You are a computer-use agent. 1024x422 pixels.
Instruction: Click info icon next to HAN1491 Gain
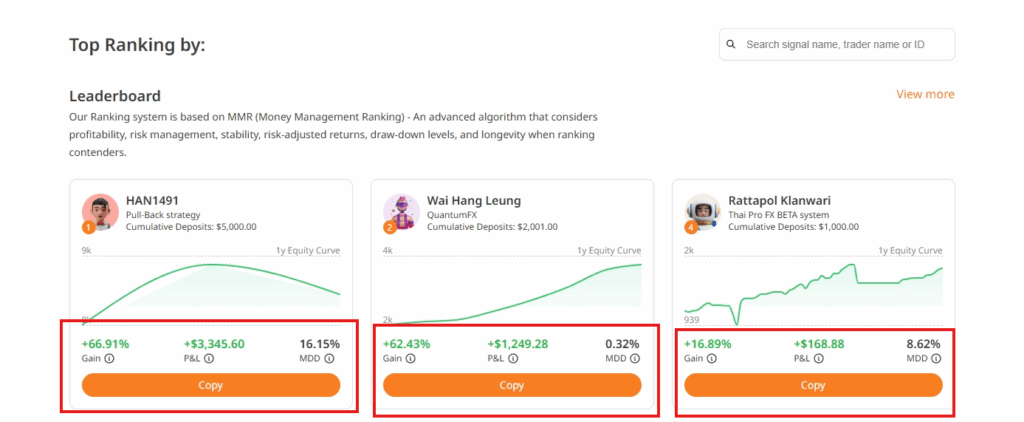[x=109, y=358]
